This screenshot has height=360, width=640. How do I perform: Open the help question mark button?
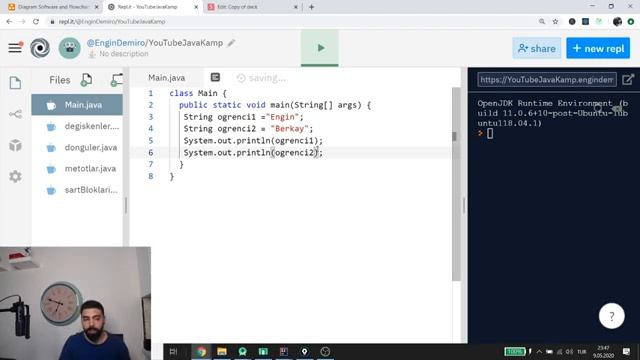click(x=611, y=316)
